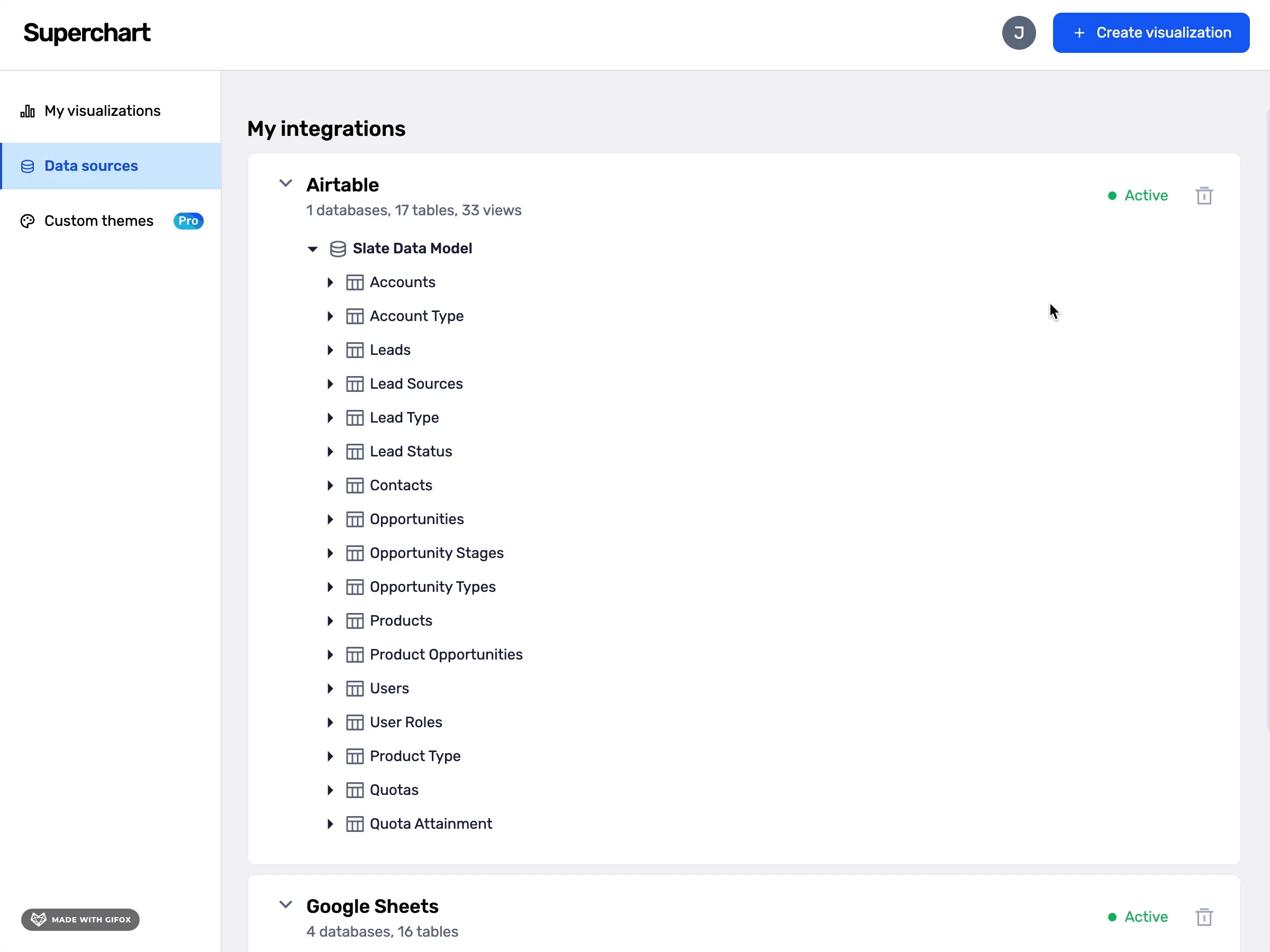
Task: Go to My visualizations
Action: click(102, 111)
